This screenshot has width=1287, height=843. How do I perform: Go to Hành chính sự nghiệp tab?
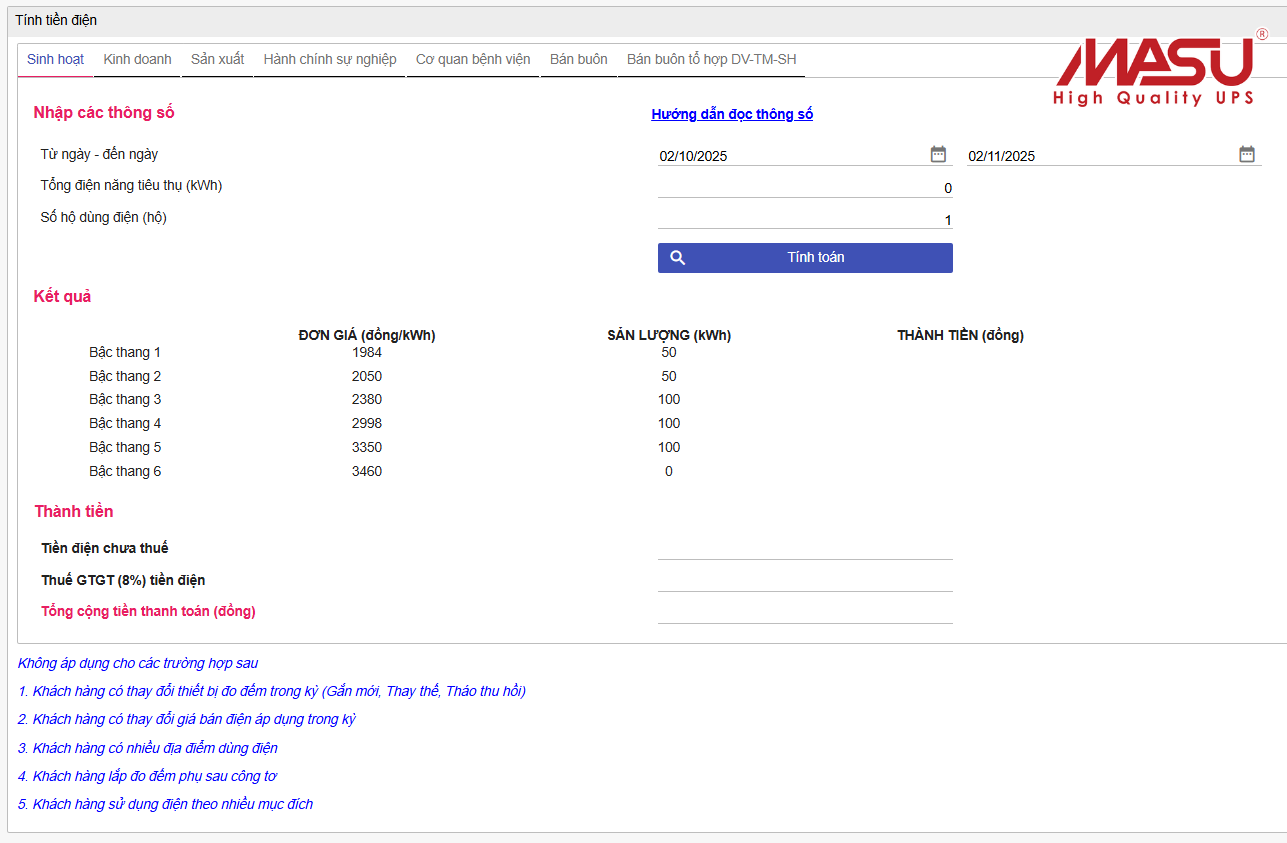(330, 60)
